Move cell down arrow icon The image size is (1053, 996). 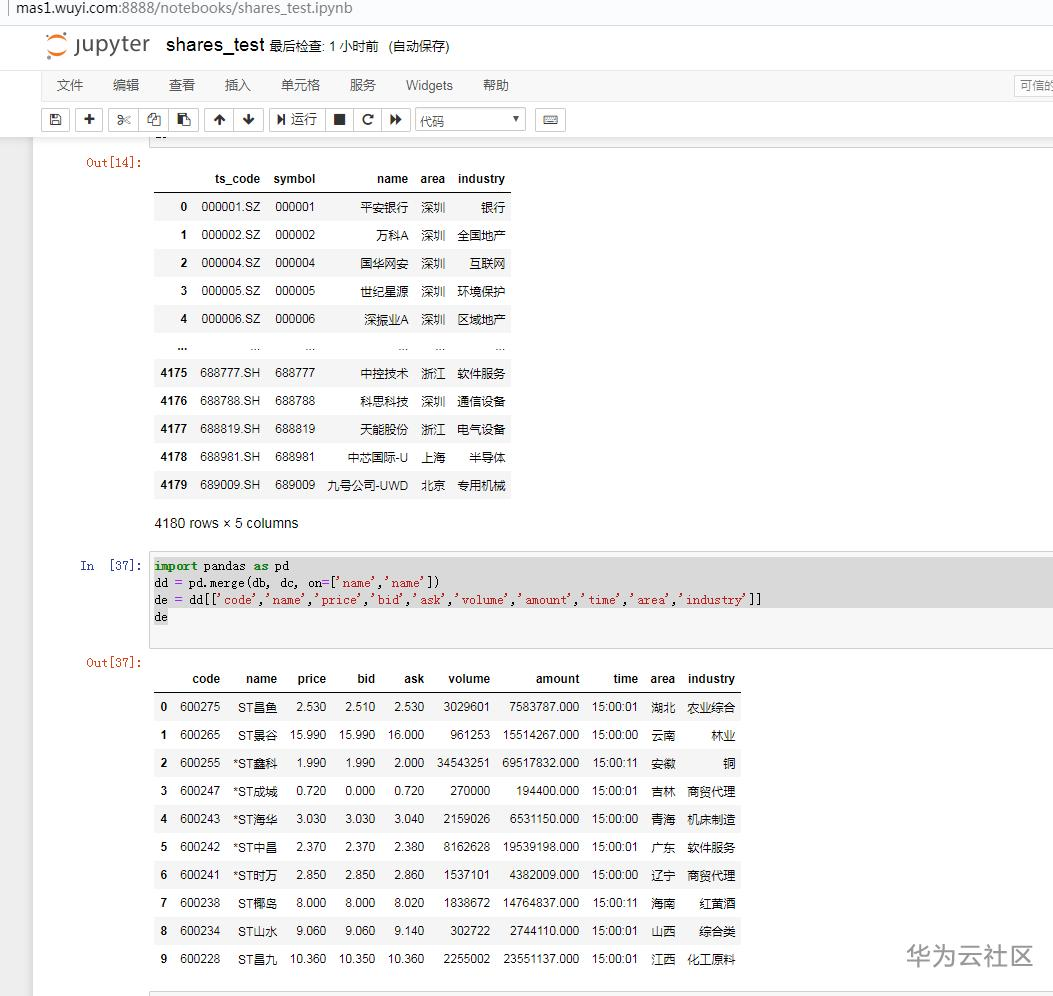click(x=248, y=120)
